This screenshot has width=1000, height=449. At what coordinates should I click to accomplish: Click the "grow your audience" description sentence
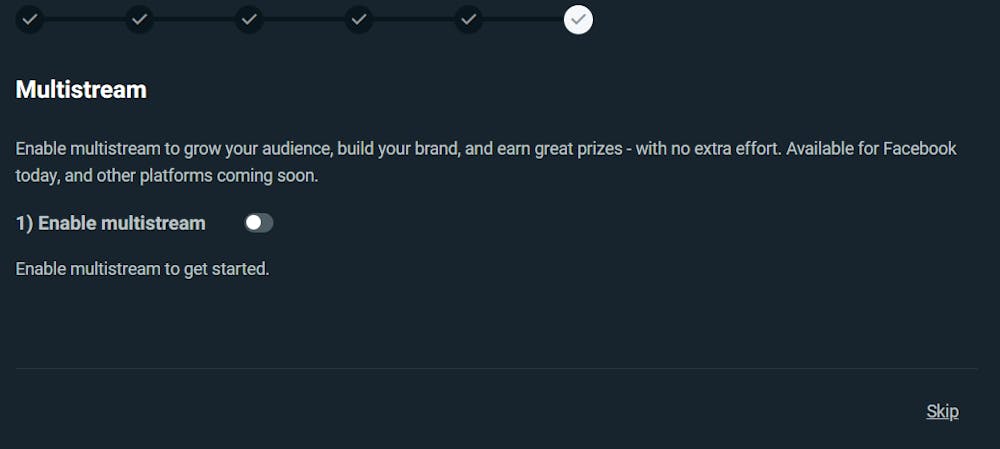[x=486, y=149]
